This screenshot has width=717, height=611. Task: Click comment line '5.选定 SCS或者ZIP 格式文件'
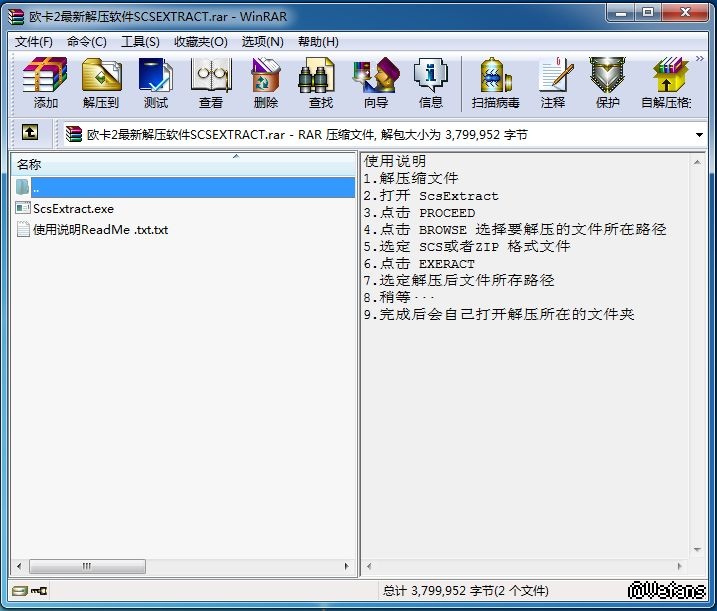pos(467,247)
